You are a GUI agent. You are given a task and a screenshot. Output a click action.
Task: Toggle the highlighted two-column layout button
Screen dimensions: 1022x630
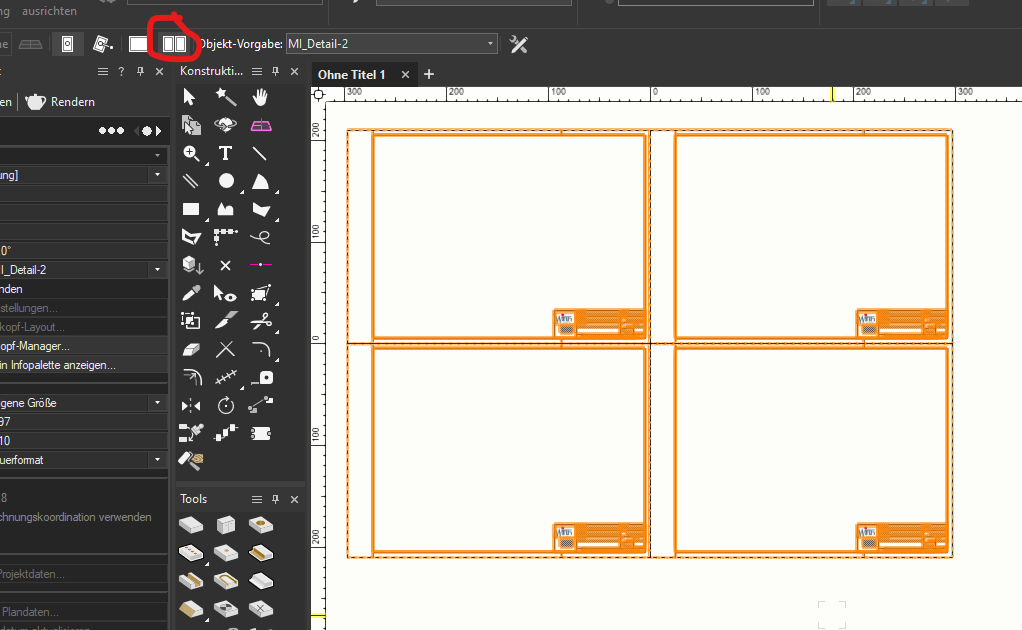click(x=172, y=43)
